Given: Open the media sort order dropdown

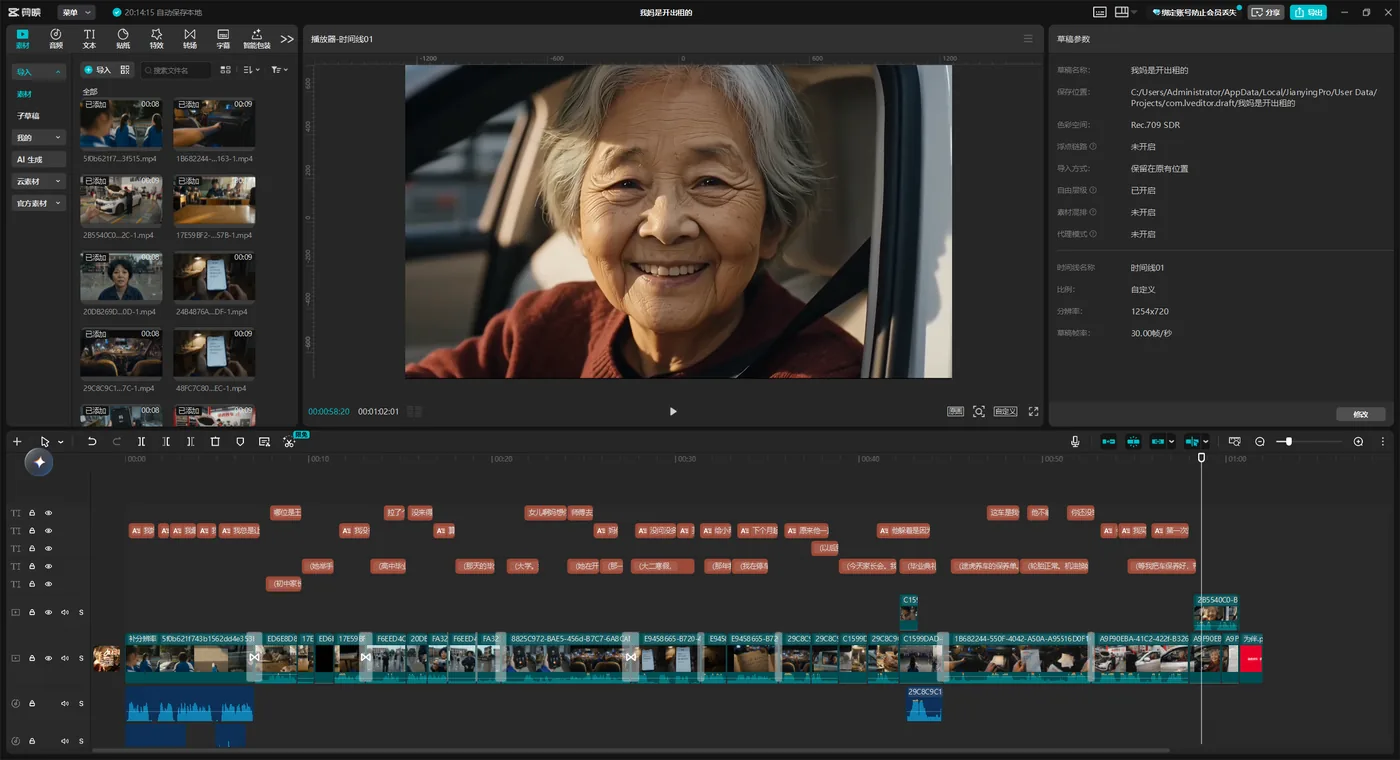Looking at the screenshot, I should point(252,70).
